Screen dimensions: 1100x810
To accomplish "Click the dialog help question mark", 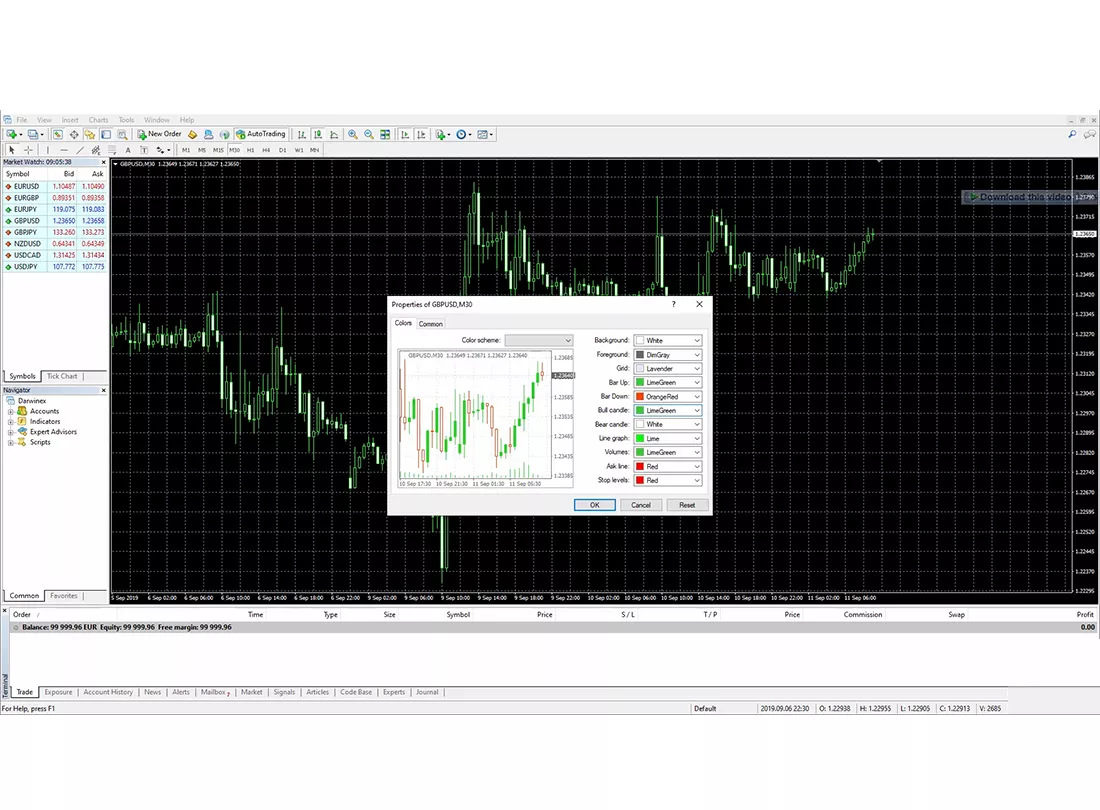I will tap(673, 304).
